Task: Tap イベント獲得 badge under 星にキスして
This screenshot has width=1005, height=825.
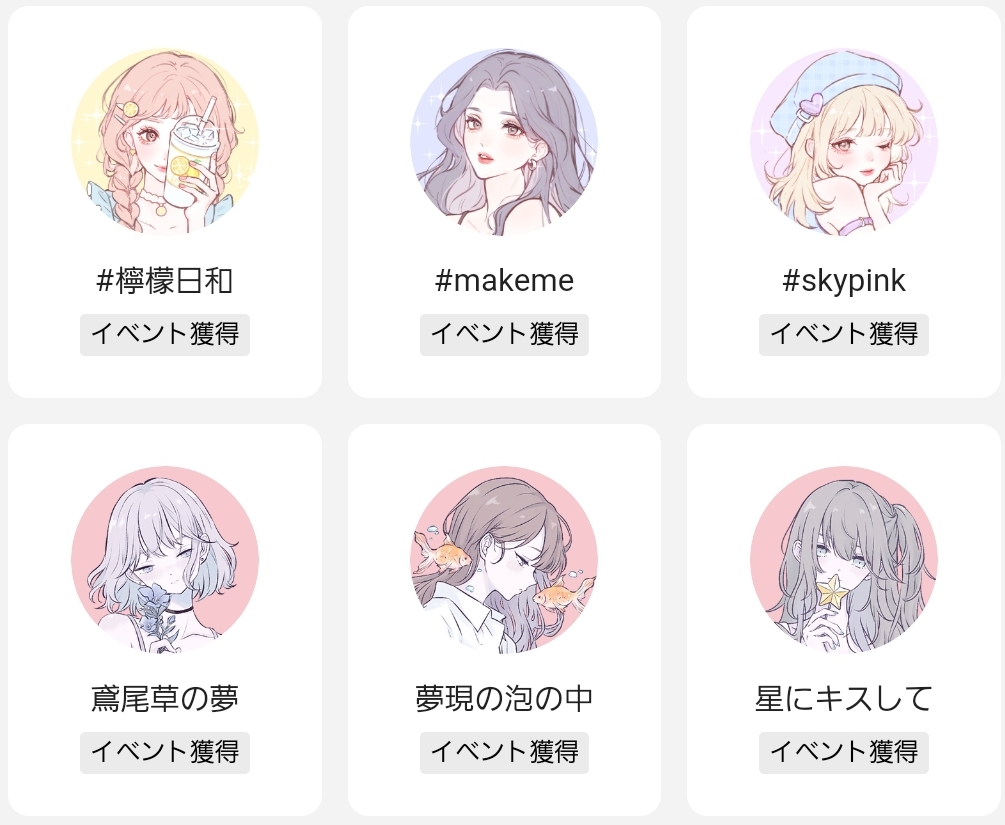Action: click(x=843, y=753)
